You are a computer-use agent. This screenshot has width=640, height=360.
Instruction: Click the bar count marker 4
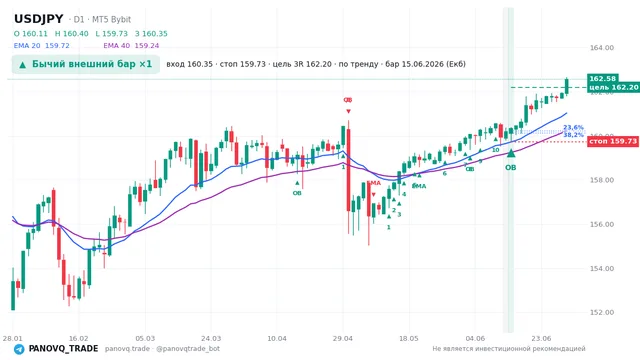404,194
